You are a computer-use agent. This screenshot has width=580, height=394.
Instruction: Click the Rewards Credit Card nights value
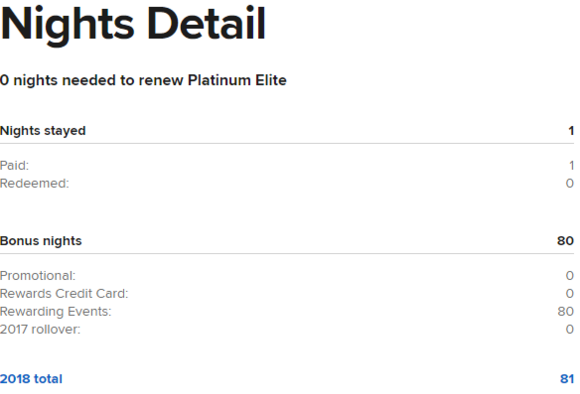pyautogui.click(x=570, y=294)
